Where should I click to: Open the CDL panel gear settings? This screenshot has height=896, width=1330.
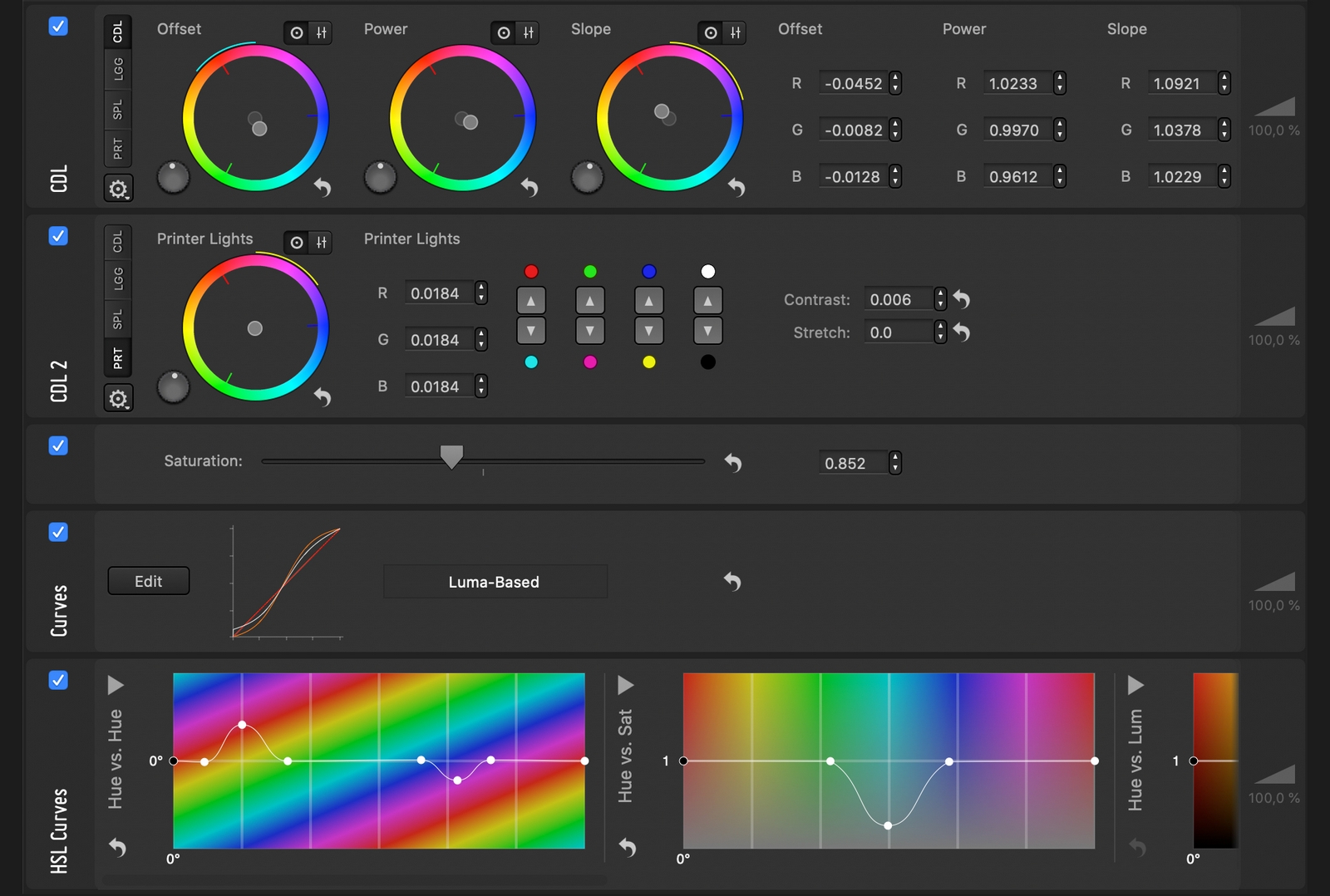(x=118, y=190)
